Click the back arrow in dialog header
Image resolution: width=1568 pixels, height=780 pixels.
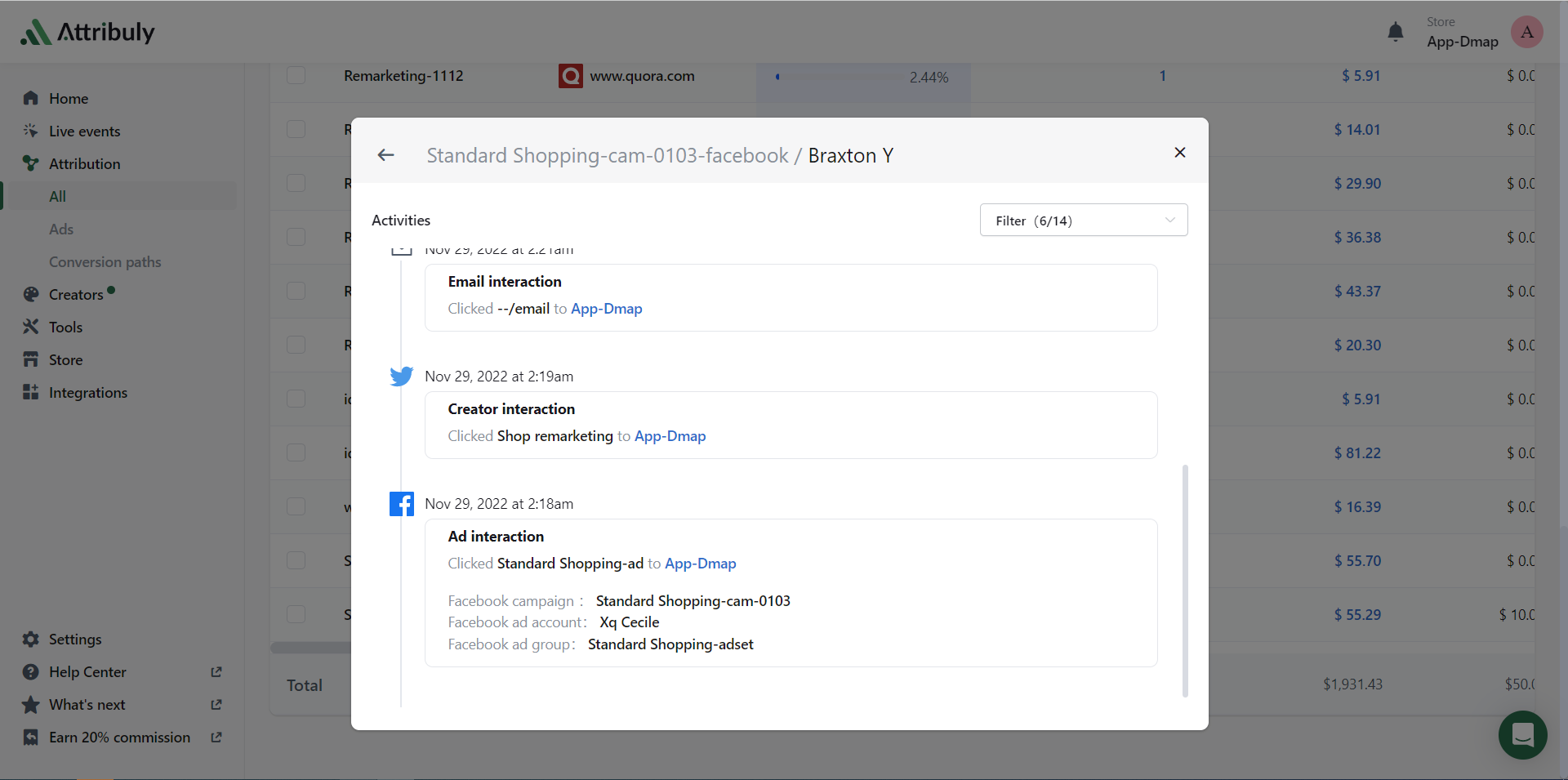[386, 155]
